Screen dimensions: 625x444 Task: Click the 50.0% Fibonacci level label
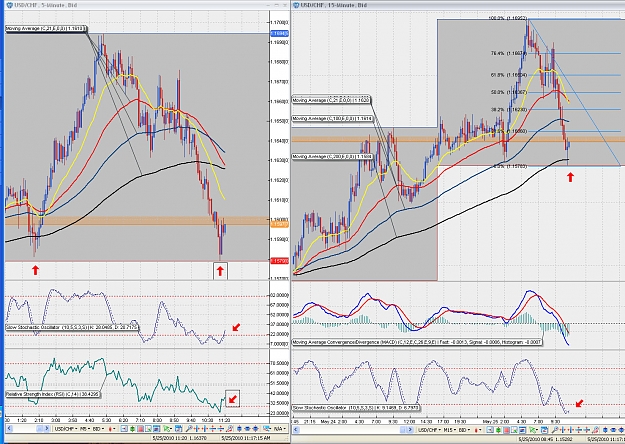[509, 92]
